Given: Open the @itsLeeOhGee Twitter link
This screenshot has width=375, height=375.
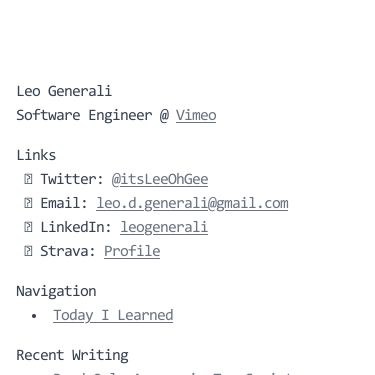Looking at the screenshot, I should tap(160, 179).
